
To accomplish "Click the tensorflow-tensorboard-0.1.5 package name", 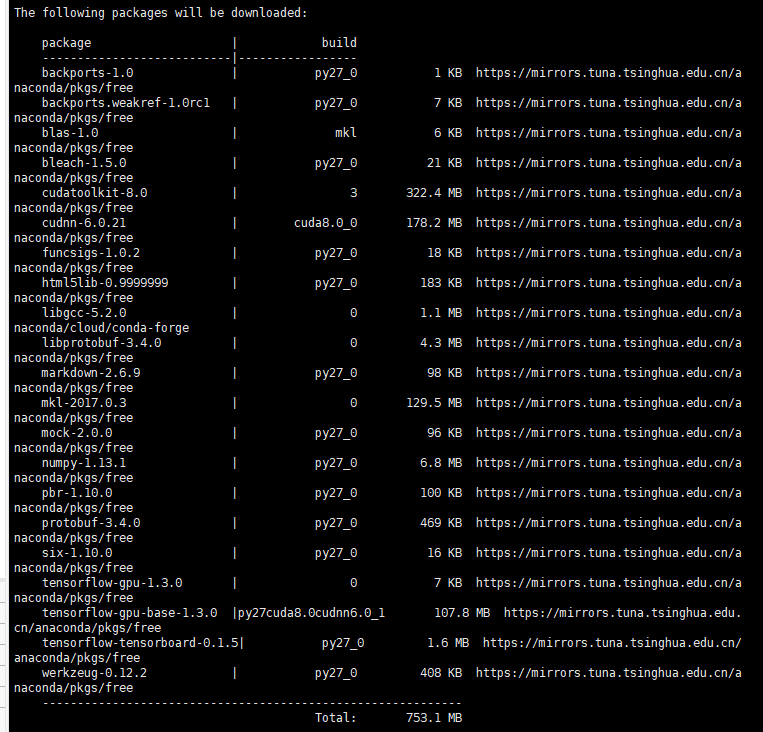I will (x=140, y=643).
